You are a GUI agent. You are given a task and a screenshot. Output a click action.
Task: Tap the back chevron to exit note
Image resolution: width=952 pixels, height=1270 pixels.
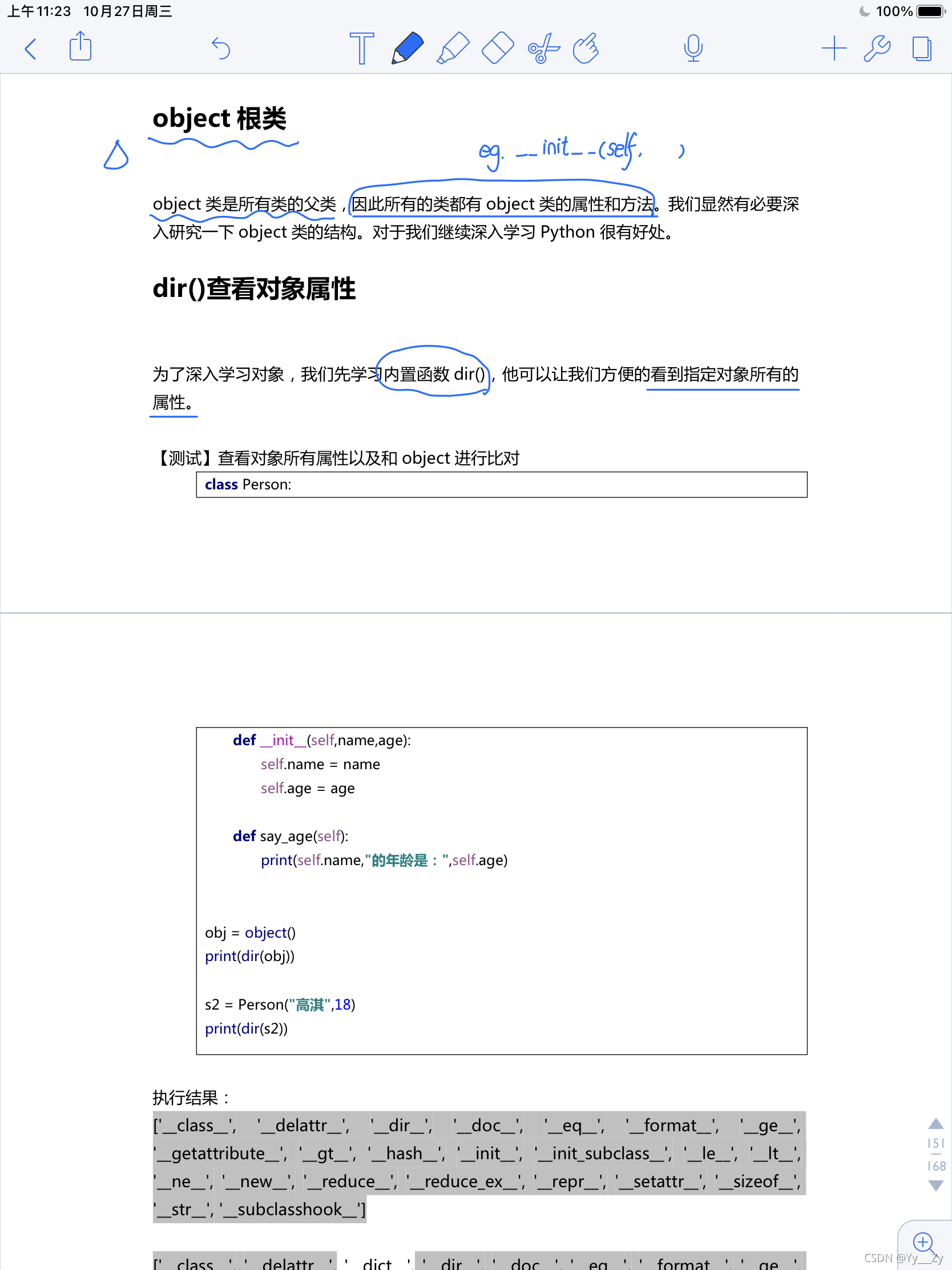tap(31, 49)
